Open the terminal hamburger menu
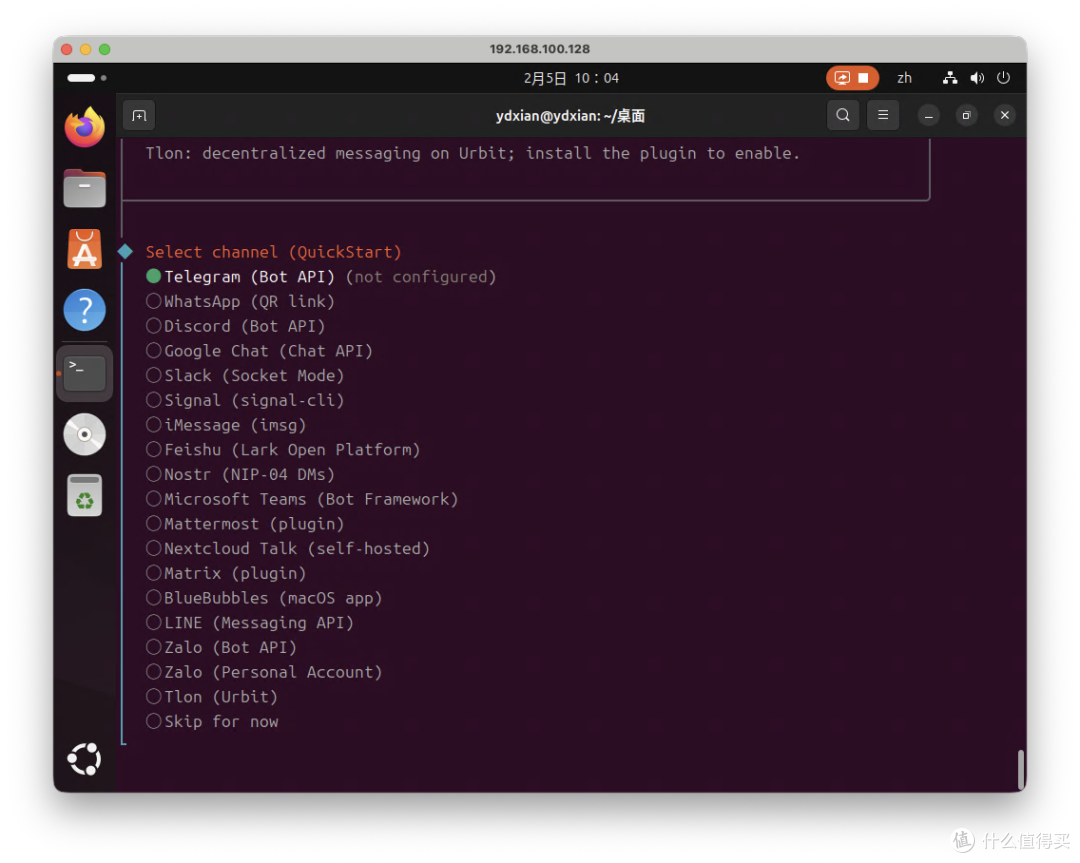 click(883, 115)
